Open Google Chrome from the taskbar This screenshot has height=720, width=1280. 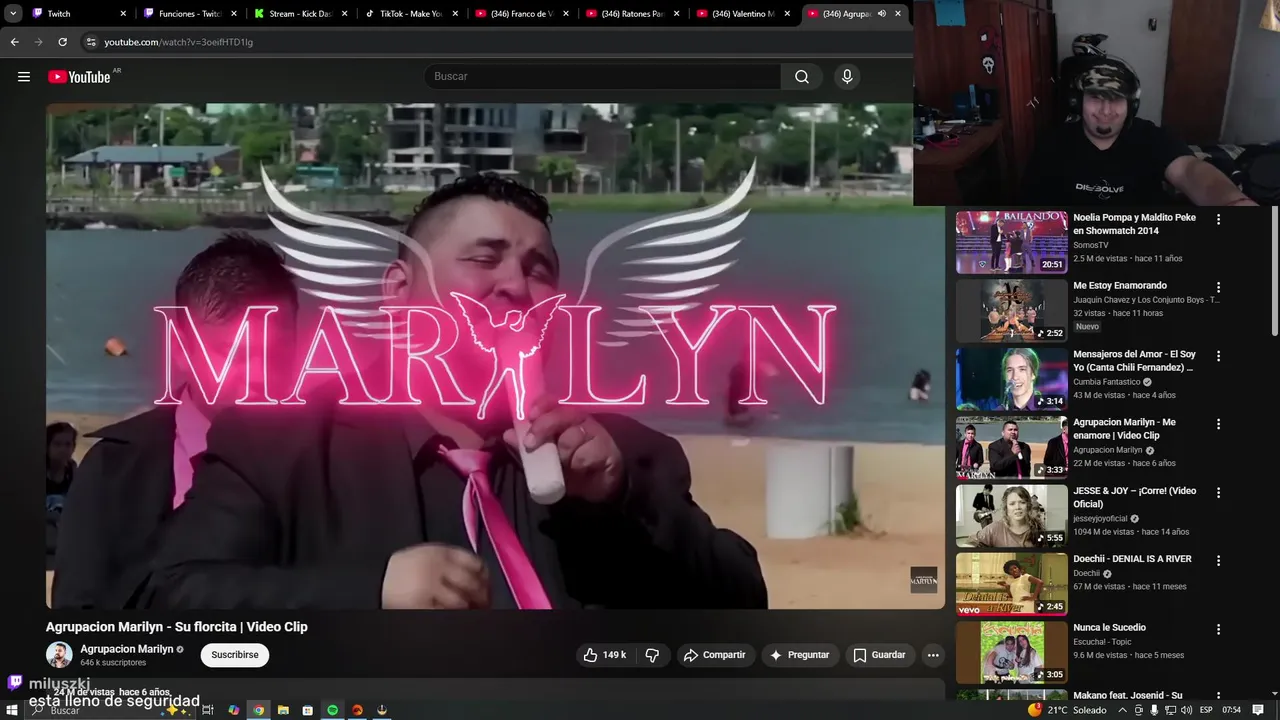[x=258, y=710]
